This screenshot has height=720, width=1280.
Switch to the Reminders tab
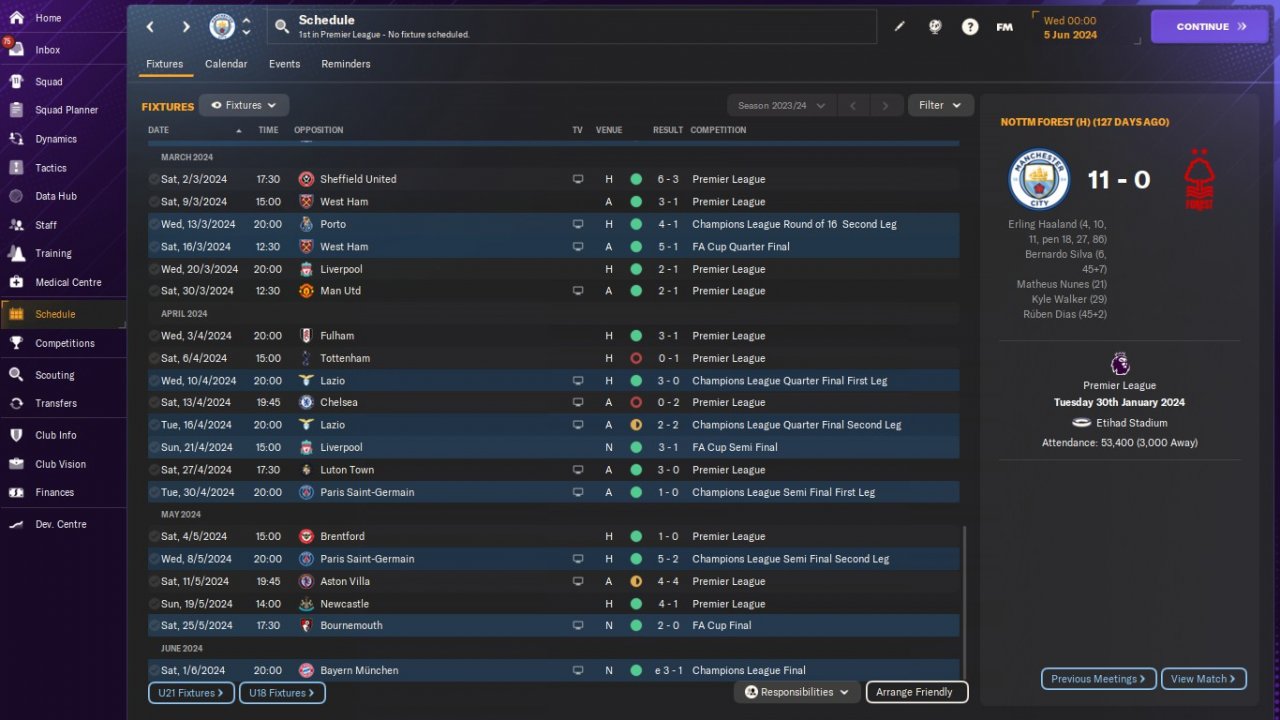click(346, 64)
